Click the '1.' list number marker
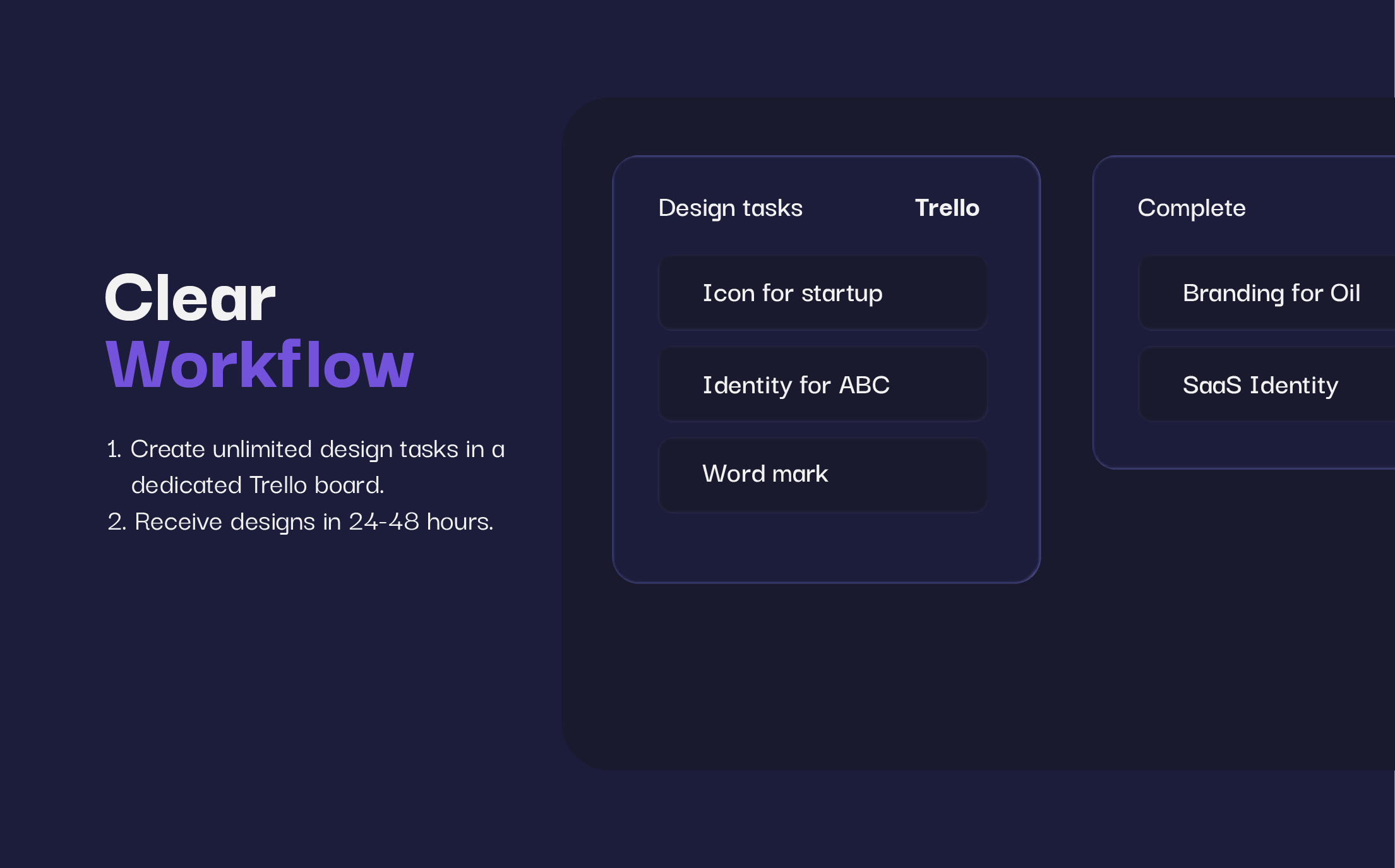 pyautogui.click(x=114, y=449)
